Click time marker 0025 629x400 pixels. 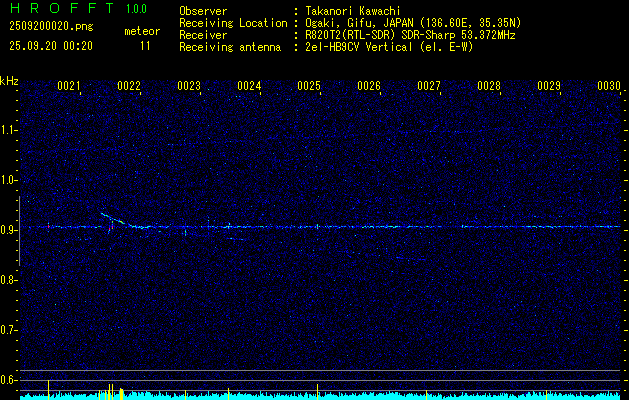pos(309,86)
